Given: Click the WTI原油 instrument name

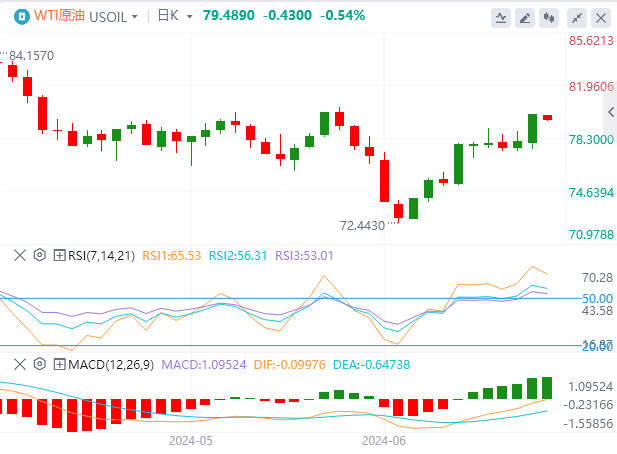Looking at the screenshot, I should coord(59,16).
